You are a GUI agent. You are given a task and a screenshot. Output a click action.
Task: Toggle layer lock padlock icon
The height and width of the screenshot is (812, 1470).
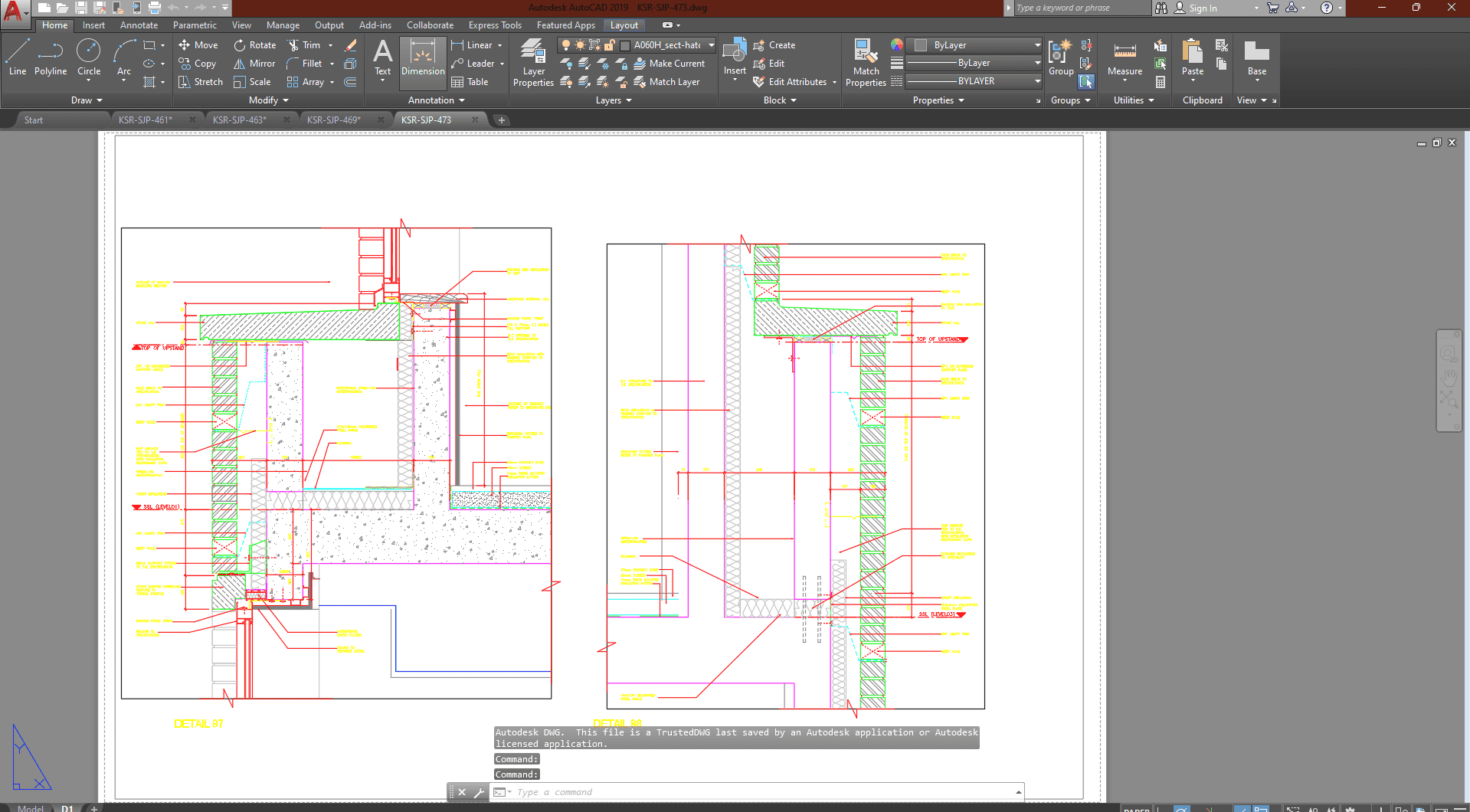(x=610, y=45)
